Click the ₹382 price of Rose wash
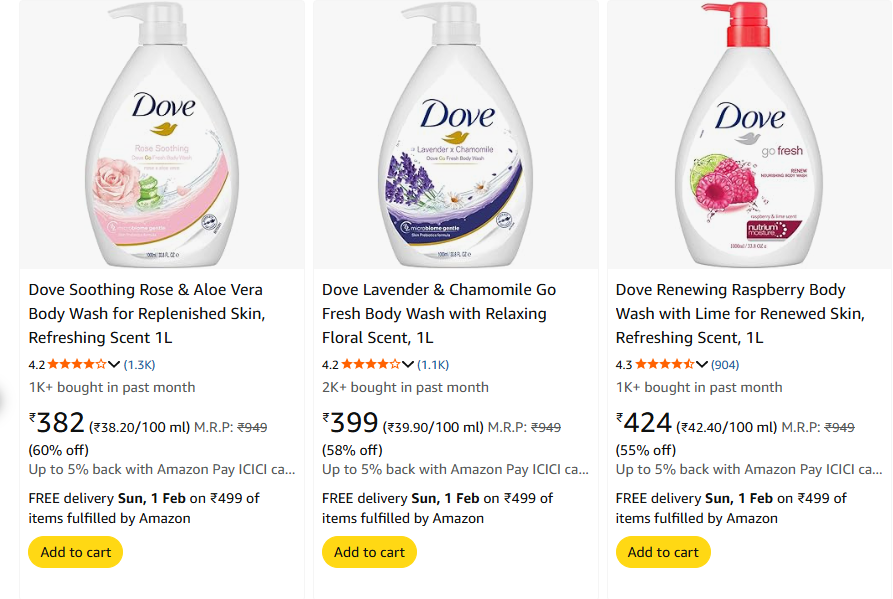 [56, 424]
